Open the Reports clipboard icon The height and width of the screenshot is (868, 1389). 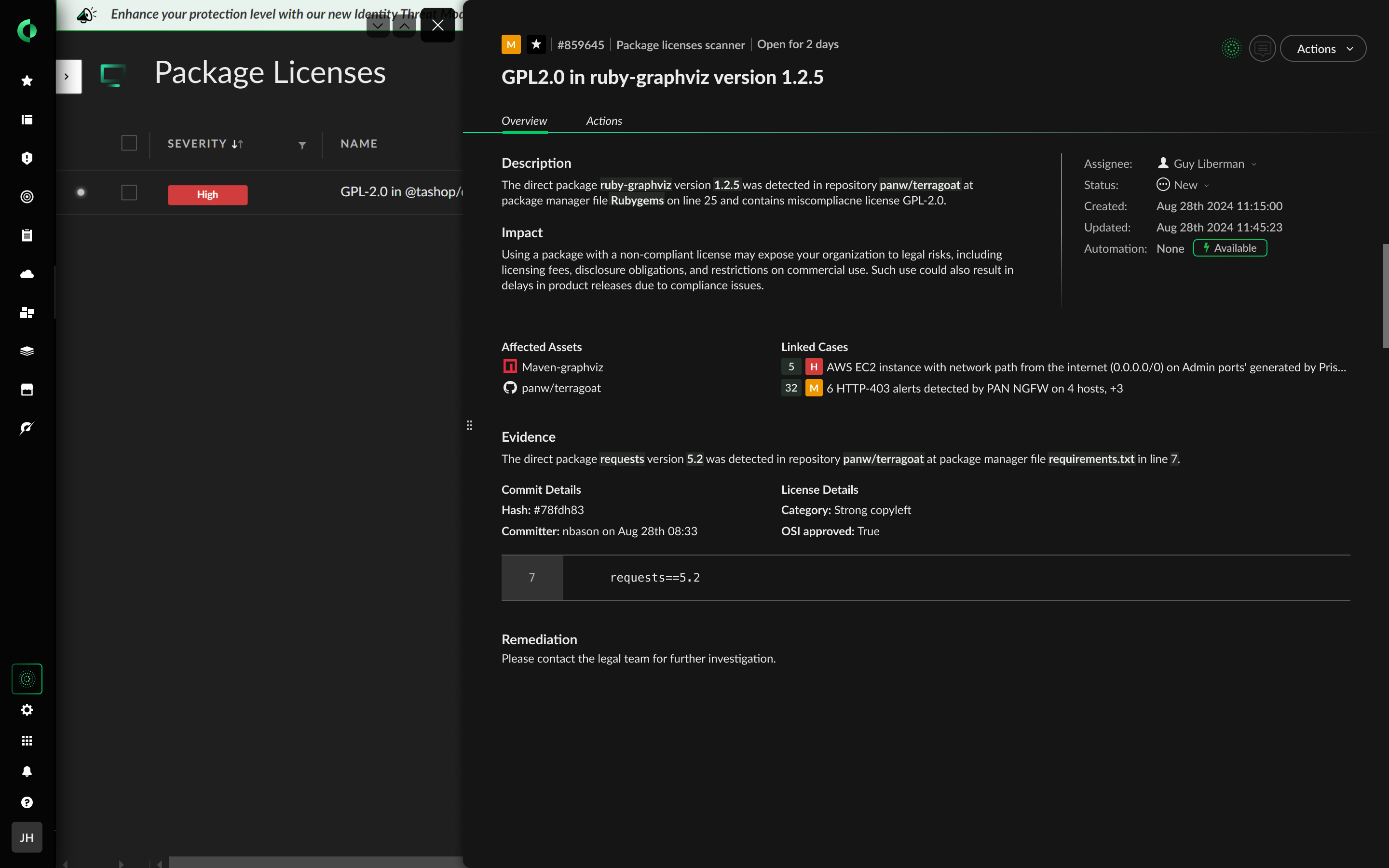[27, 235]
